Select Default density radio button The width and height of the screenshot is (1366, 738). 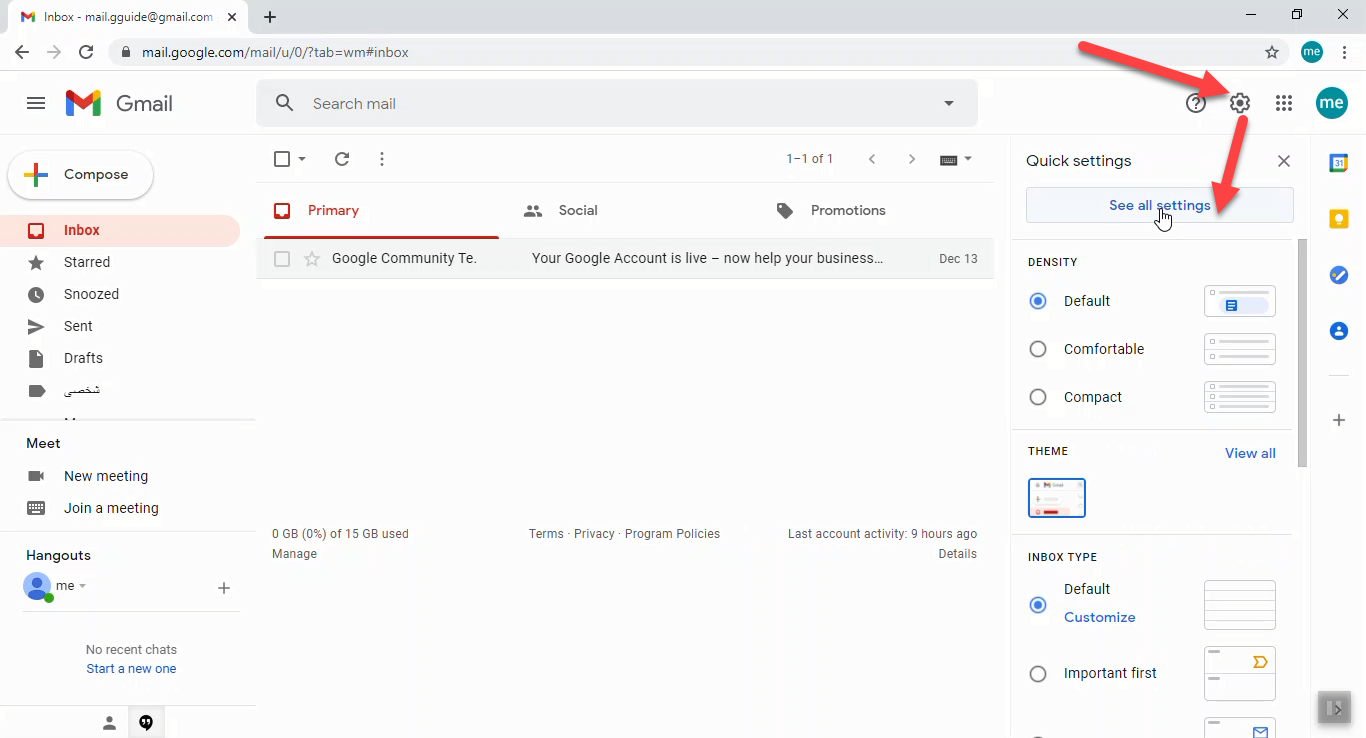(1038, 301)
